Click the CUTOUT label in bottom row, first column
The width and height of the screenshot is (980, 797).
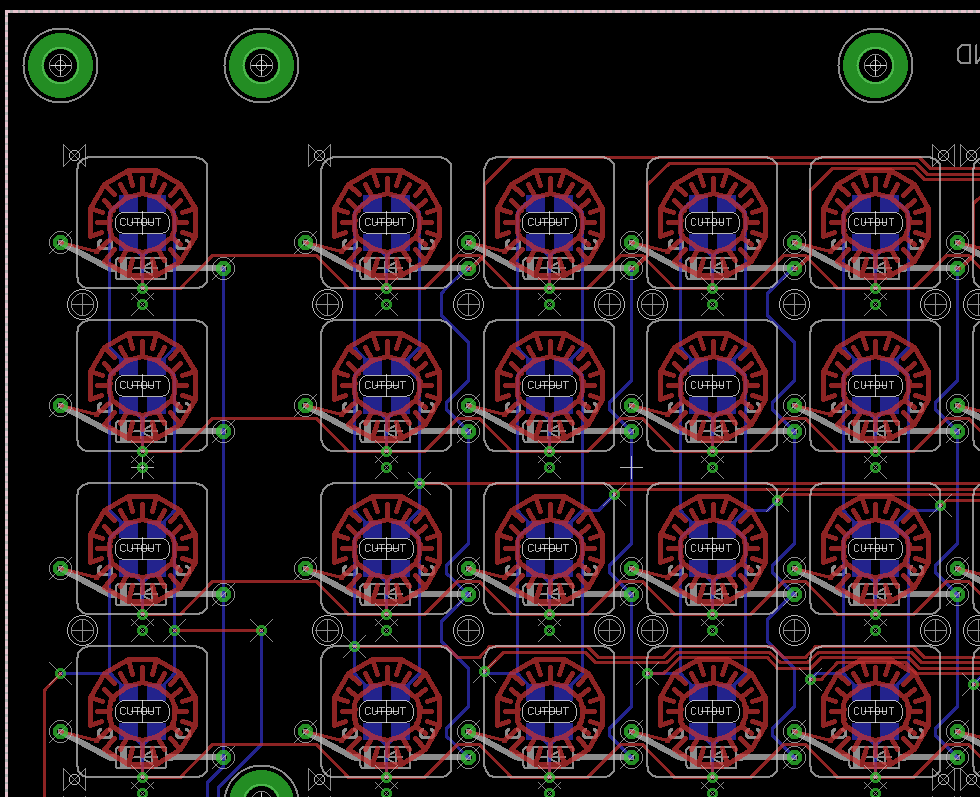pyautogui.click(x=141, y=711)
